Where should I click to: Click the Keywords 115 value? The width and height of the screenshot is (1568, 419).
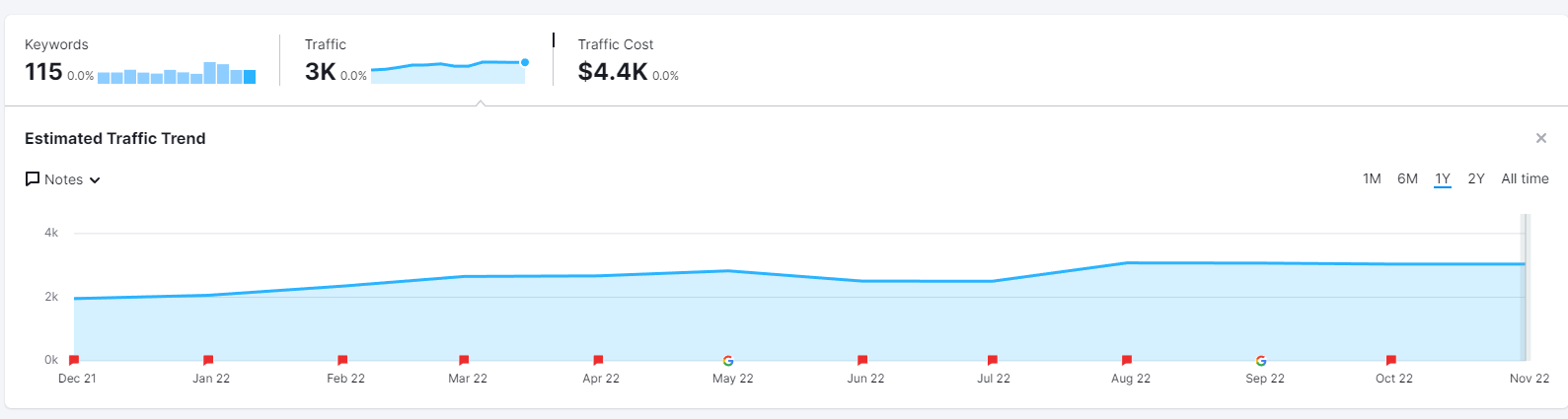(x=43, y=72)
